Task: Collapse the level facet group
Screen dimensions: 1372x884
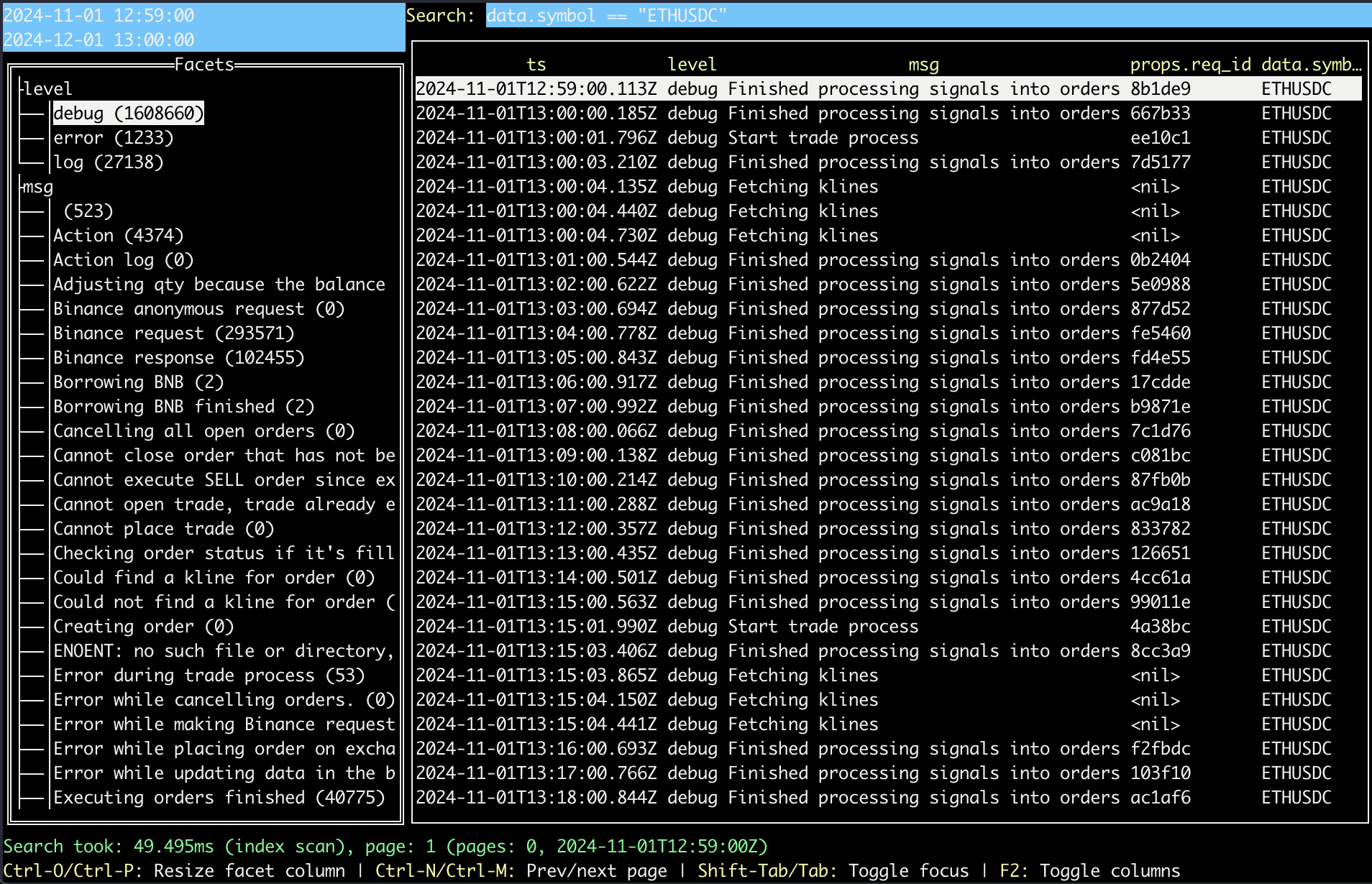Action: click(47, 88)
